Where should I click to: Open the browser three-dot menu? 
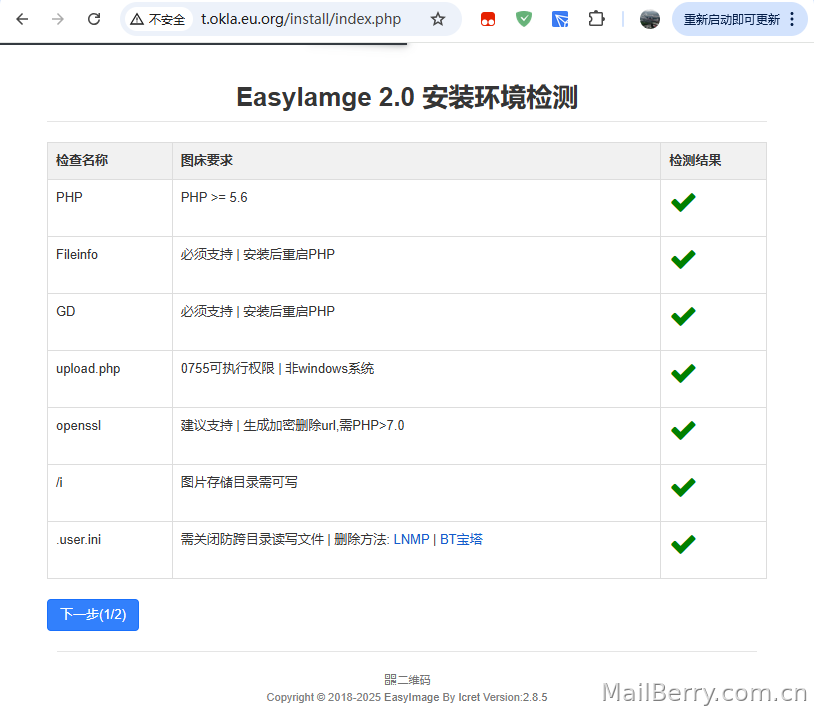pos(792,20)
